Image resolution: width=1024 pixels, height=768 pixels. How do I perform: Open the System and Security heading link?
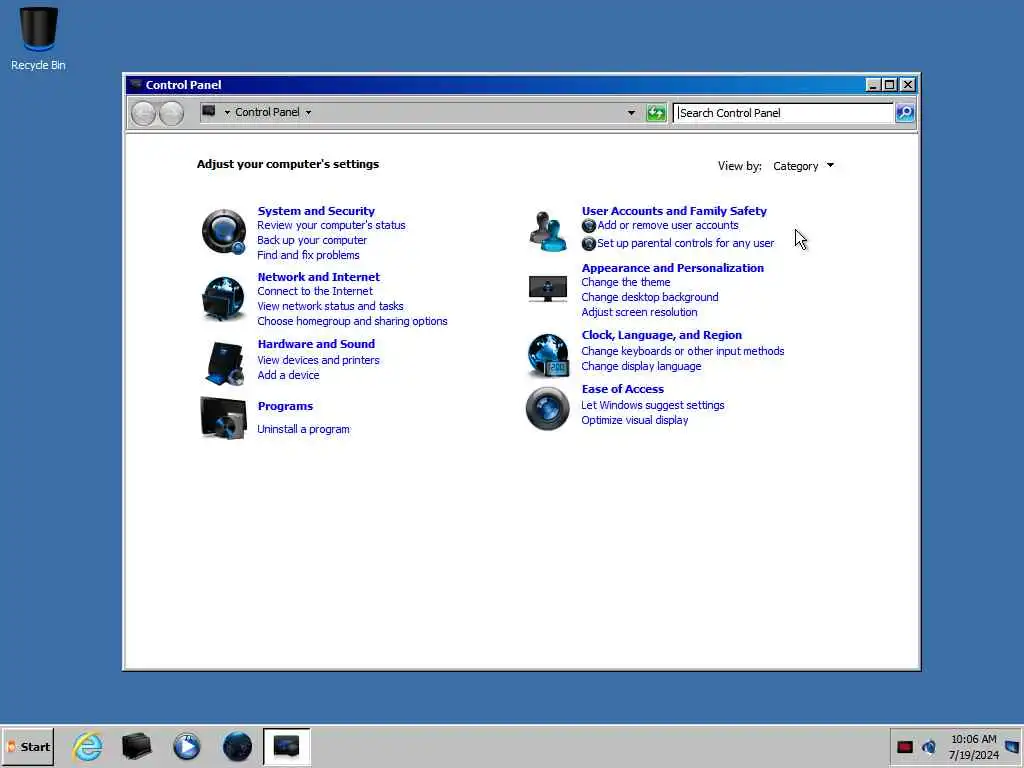click(316, 211)
